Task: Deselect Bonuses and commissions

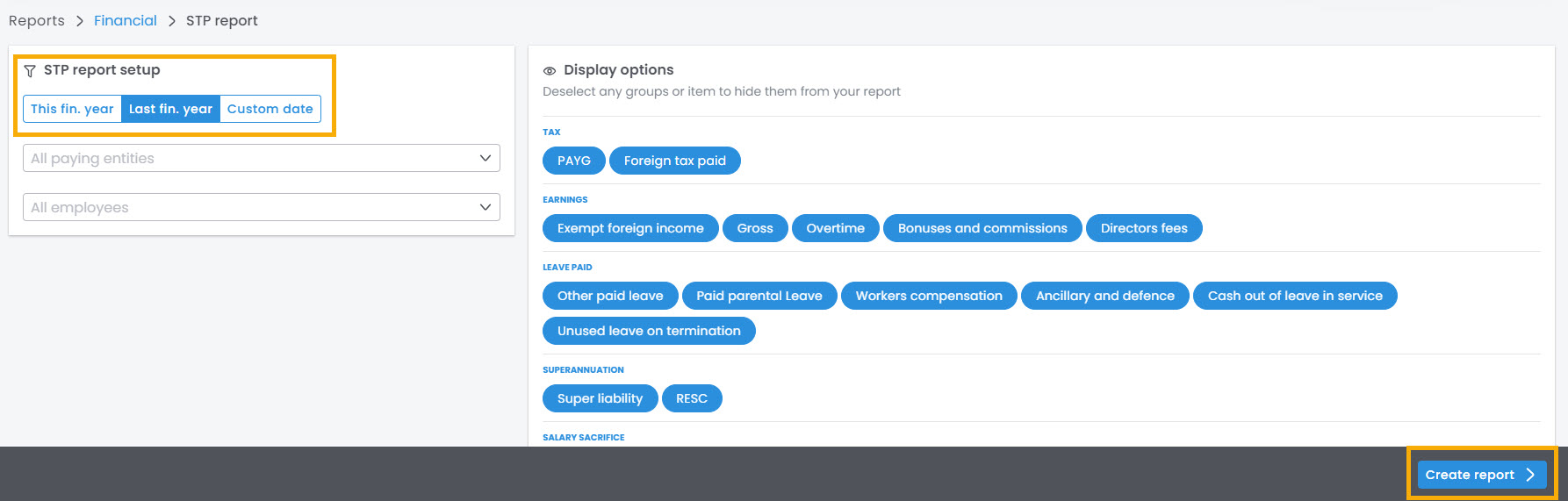Action: [x=982, y=228]
